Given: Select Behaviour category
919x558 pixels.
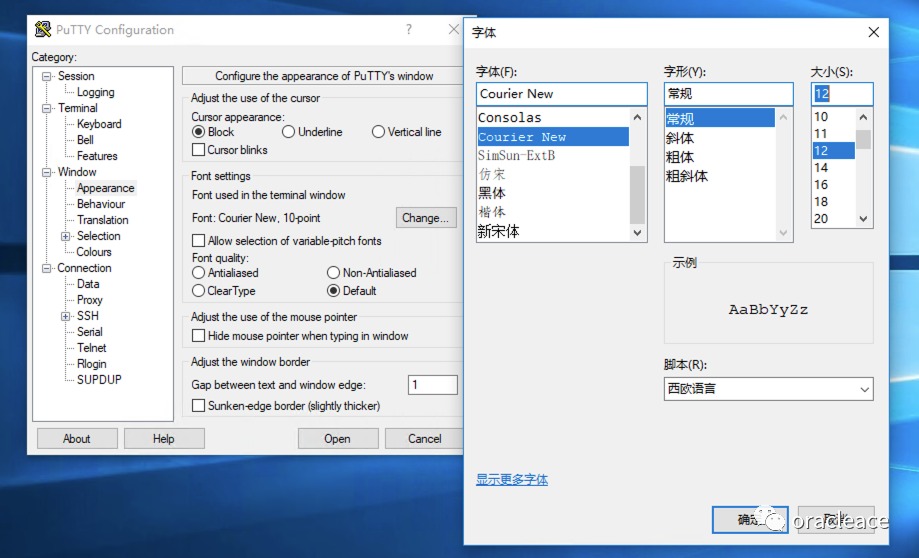Looking at the screenshot, I should pyautogui.click(x=101, y=203).
